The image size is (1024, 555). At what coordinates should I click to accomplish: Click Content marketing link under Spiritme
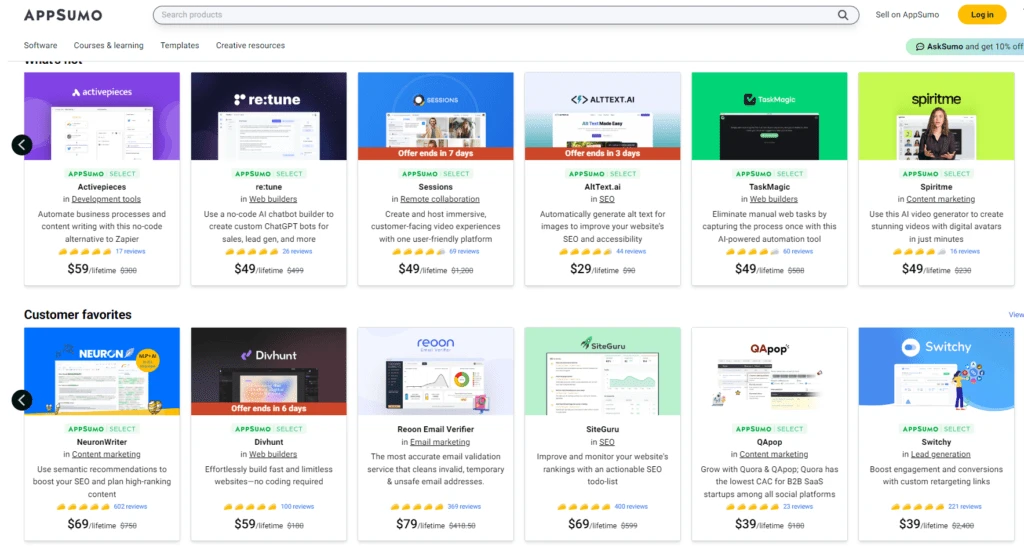click(x=940, y=199)
